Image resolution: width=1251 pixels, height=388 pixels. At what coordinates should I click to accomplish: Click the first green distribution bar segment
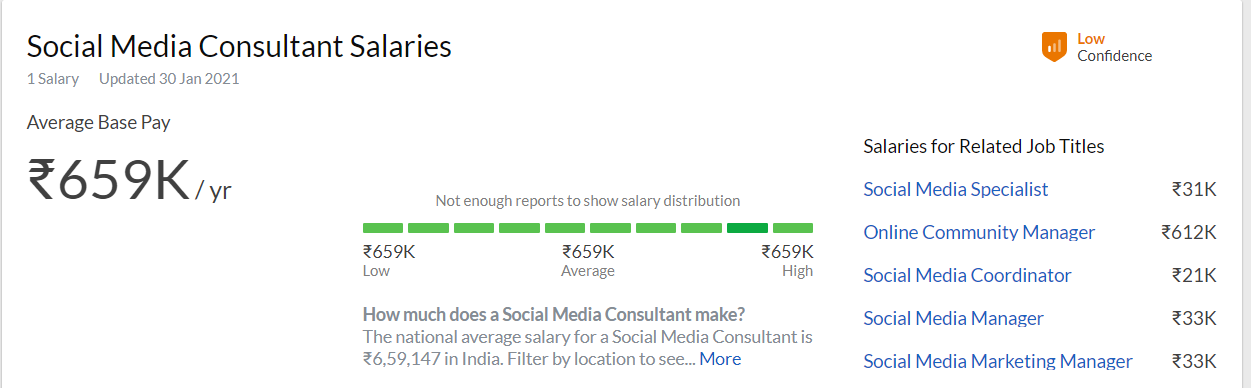click(x=383, y=228)
